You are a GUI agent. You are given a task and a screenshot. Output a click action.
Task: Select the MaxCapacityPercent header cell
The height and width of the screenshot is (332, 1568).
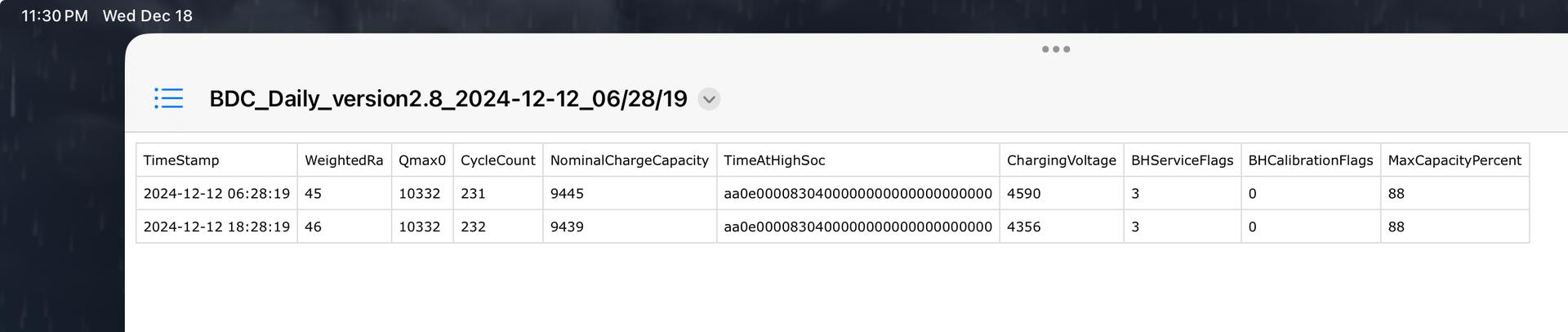click(1454, 160)
